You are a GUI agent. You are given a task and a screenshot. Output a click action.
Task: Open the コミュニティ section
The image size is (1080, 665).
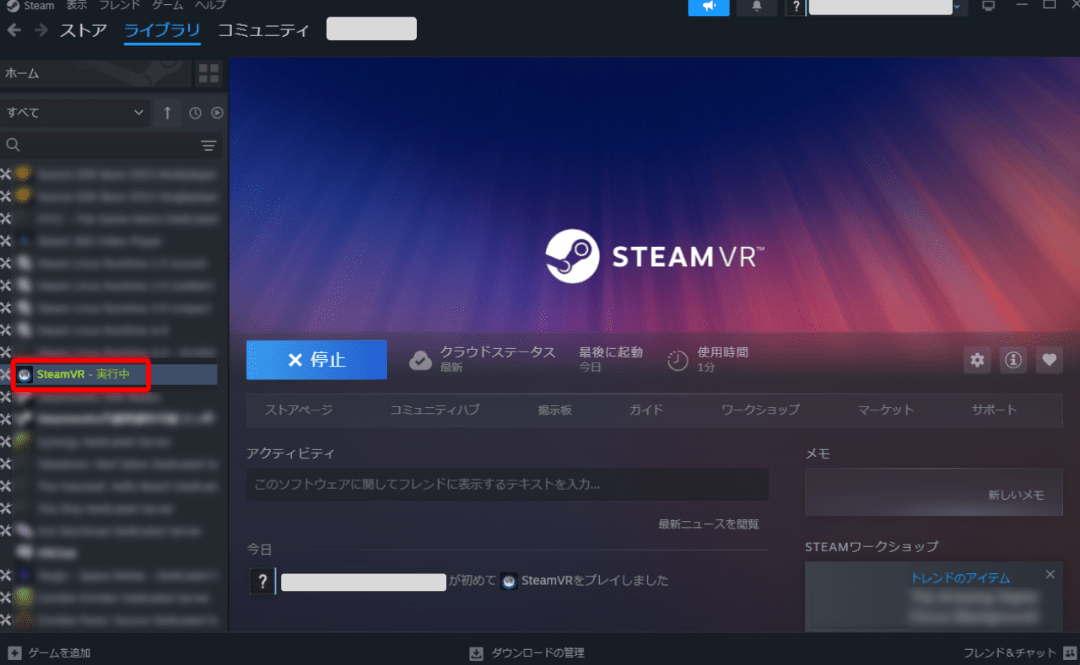263,30
